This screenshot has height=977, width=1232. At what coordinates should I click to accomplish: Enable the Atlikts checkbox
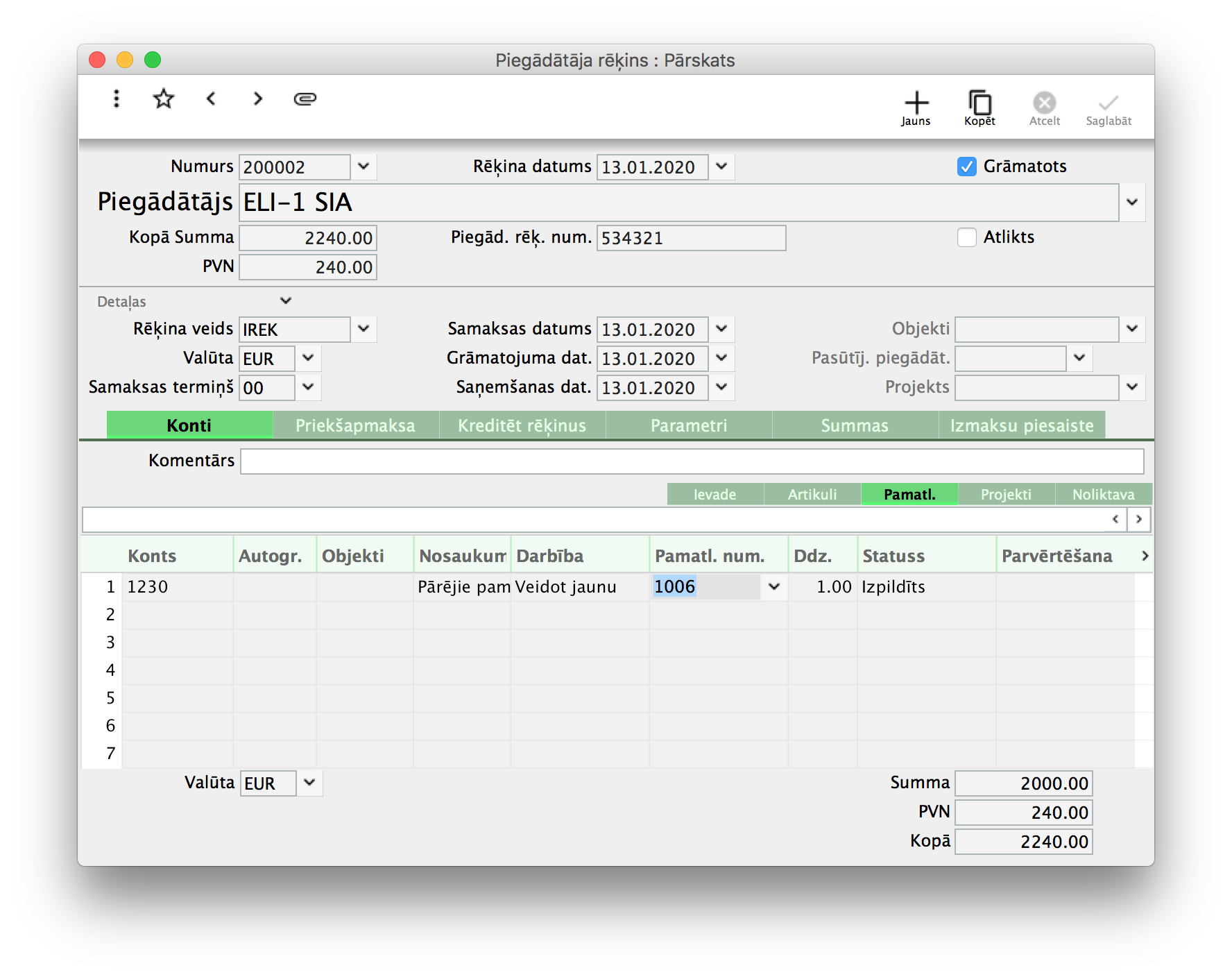[x=966, y=237]
